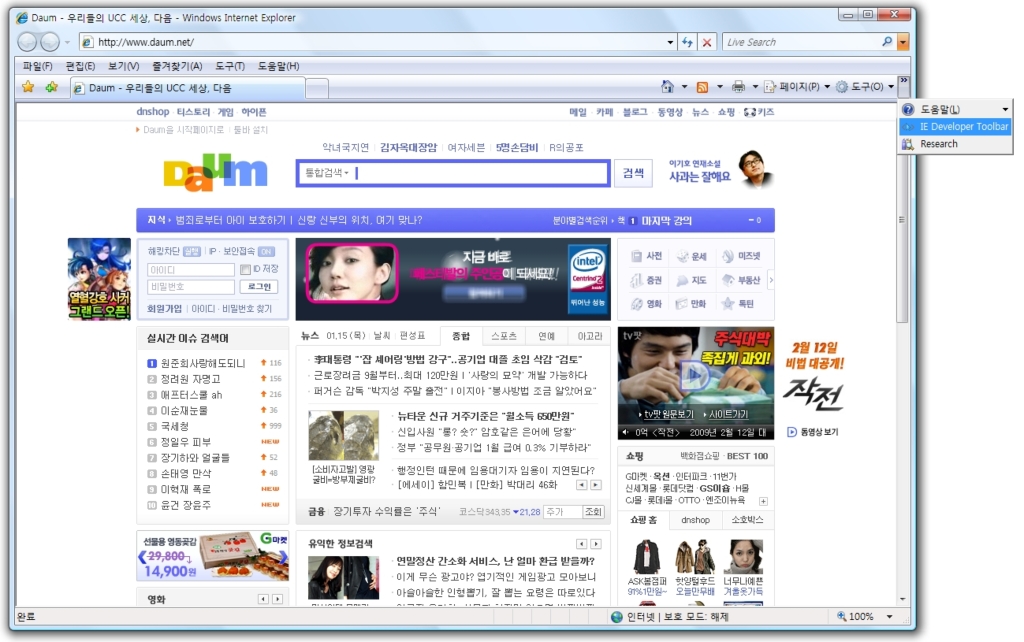Expand more shopping malls with the plus button
Image resolution: width=1024 pixels, height=642 pixels.
point(763,501)
